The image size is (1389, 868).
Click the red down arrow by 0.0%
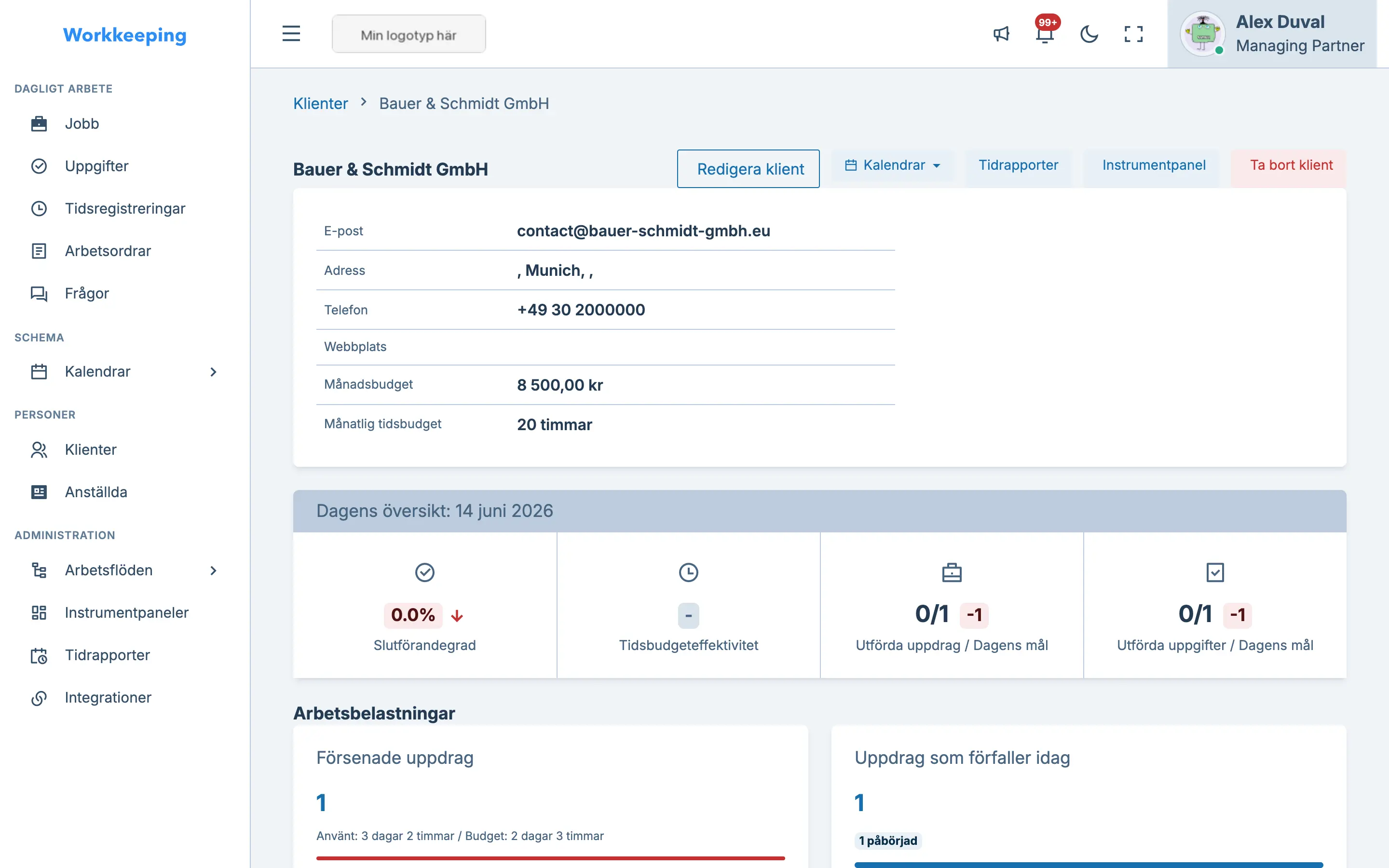pyautogui.click(x=457, y=615)
